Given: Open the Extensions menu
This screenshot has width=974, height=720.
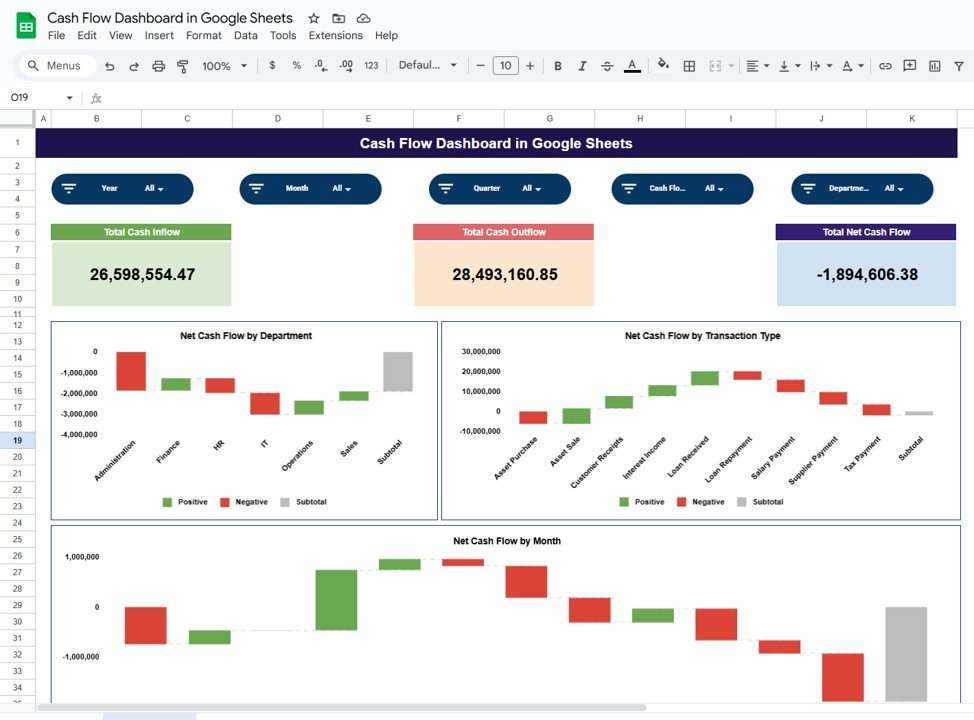Looking at the screenshot, I should point(335,35).
